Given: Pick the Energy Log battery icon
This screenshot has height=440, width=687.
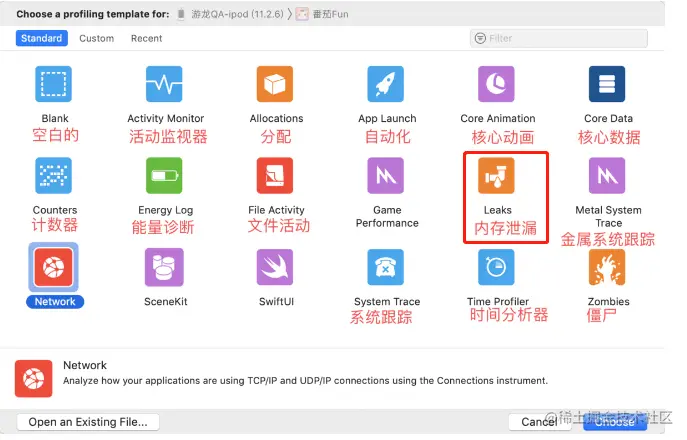Looking at the screenshot, I should pos(164,175).
